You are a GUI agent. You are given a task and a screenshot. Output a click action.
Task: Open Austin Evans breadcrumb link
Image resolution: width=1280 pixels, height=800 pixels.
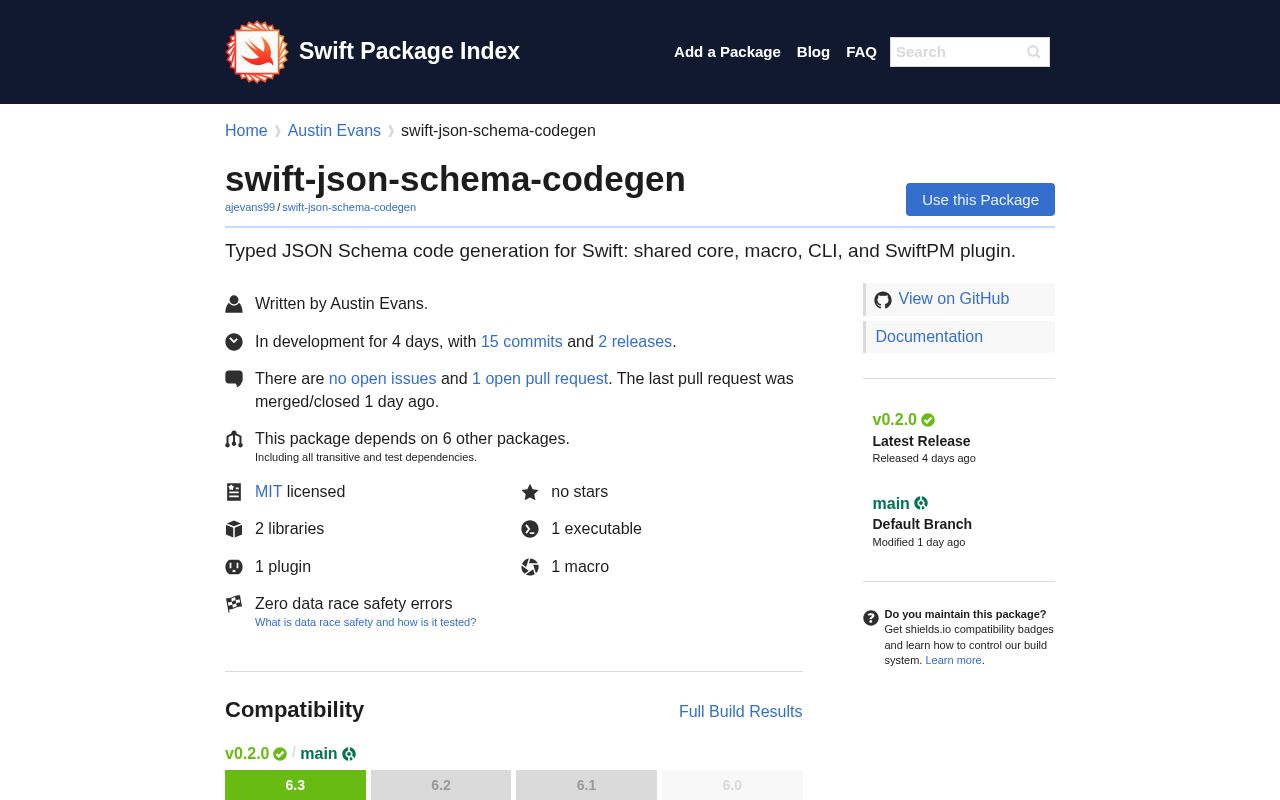click(334, 131)
